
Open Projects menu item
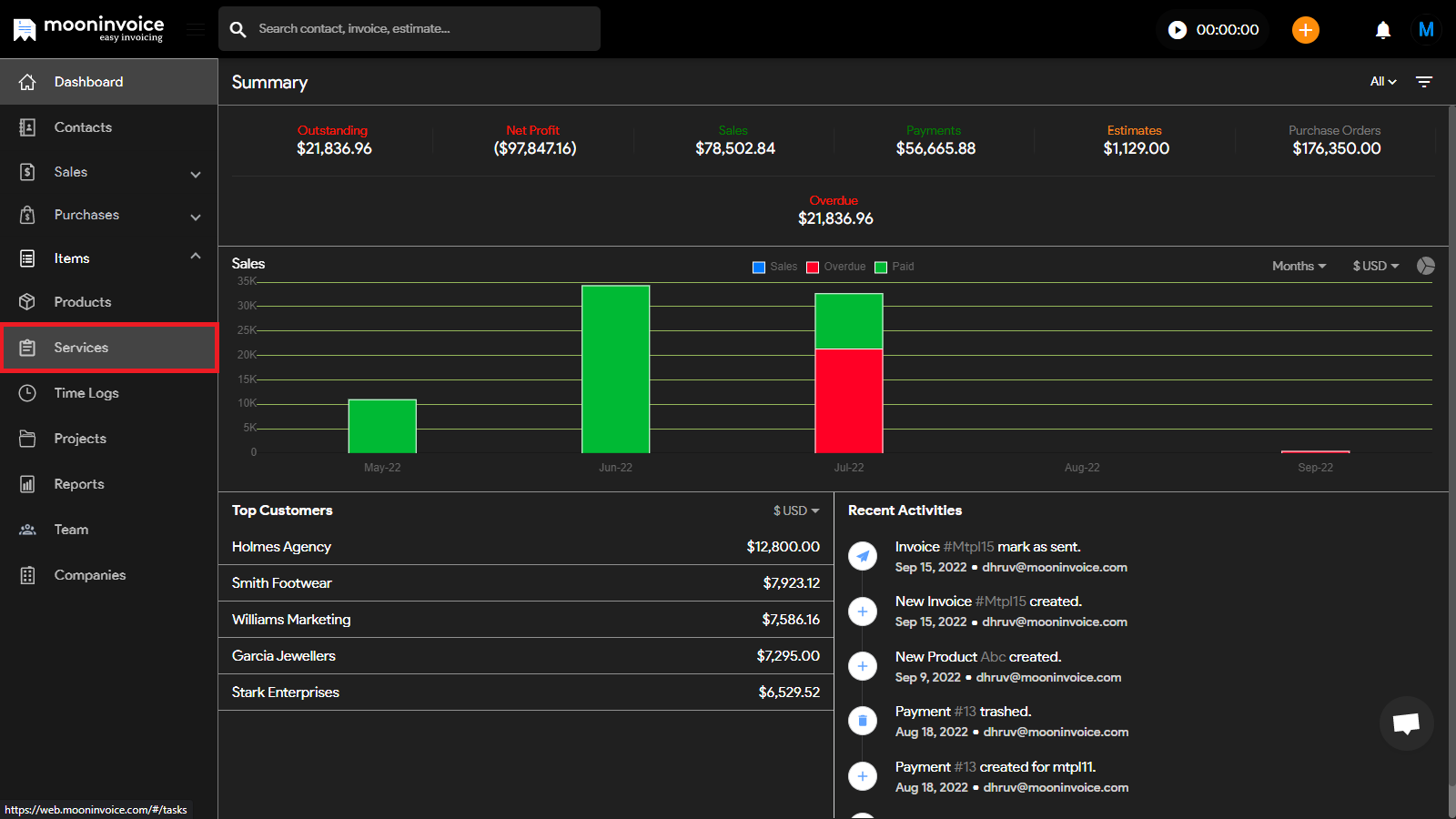pyautogui.click(x=109, y=439)
